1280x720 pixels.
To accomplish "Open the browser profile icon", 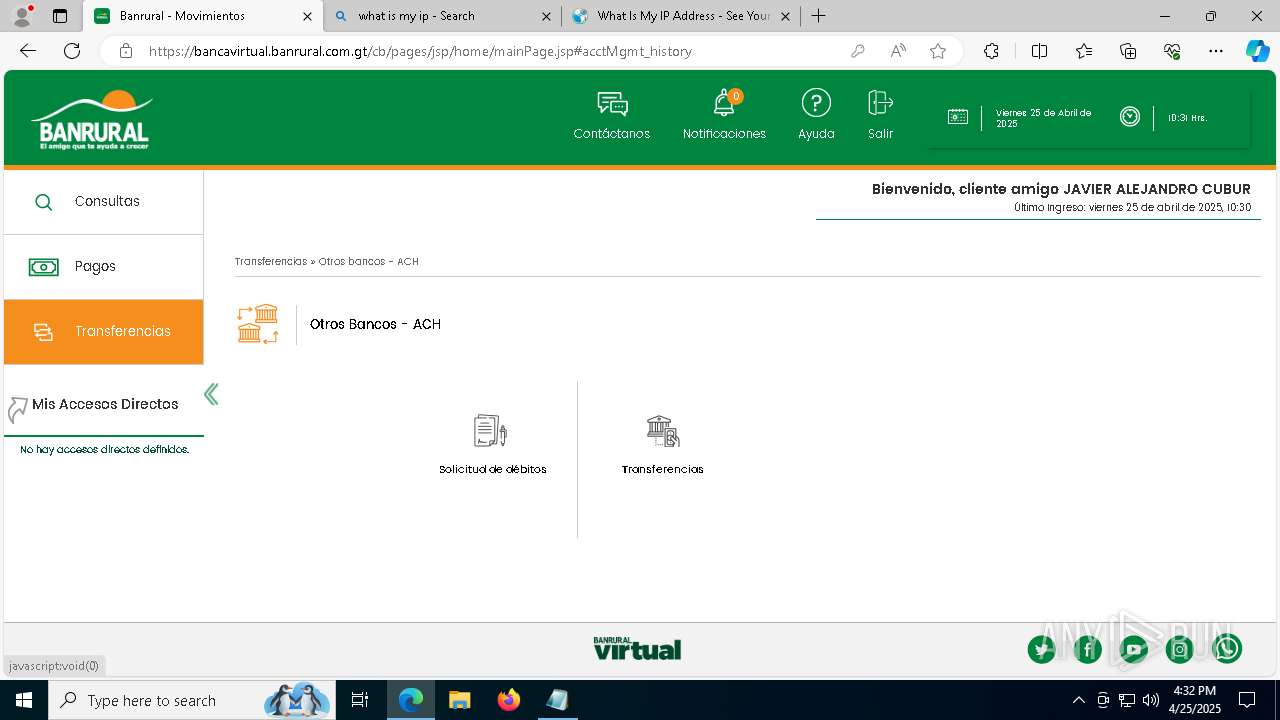I will pyautogui.click(x=22, y=16).
